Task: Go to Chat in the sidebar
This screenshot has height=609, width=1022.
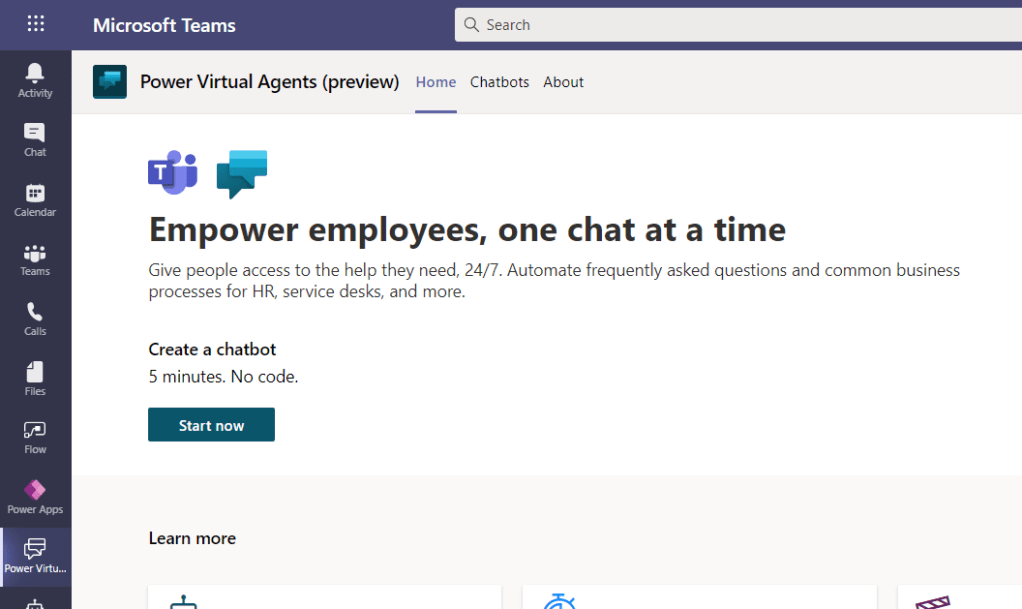Action: (x=35, y=139)
